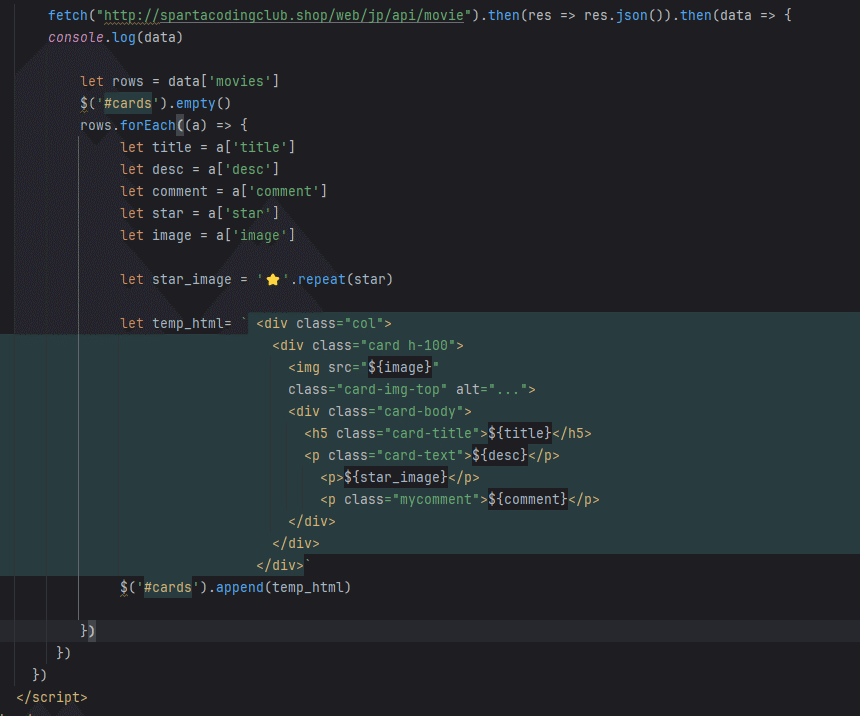Screen dimensions: 860x716
Task: Click 'temp_html' variable declaration
Action: tap(188, 323)
